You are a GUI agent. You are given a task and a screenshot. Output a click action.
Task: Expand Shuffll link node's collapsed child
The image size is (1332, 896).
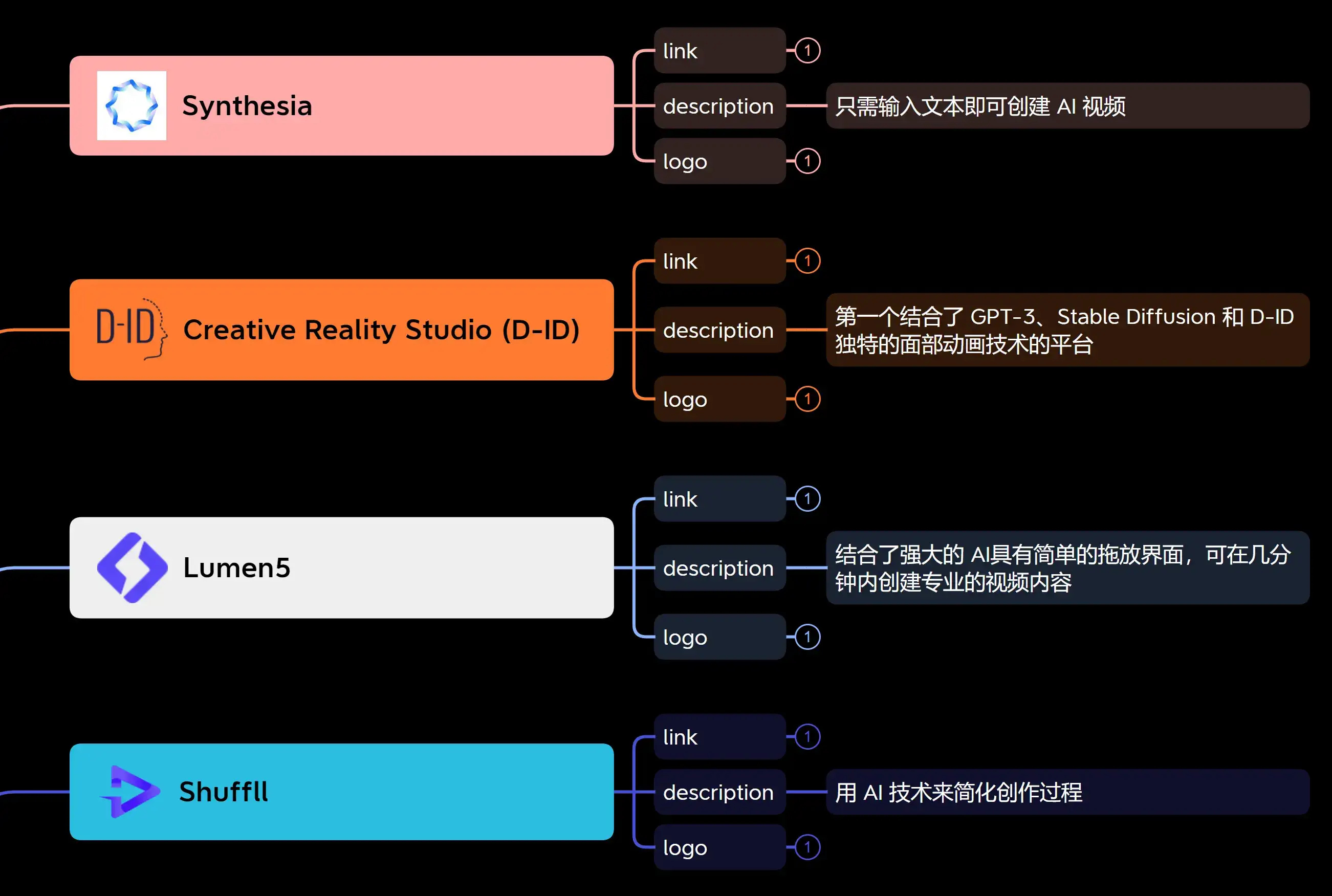point(807,736)
